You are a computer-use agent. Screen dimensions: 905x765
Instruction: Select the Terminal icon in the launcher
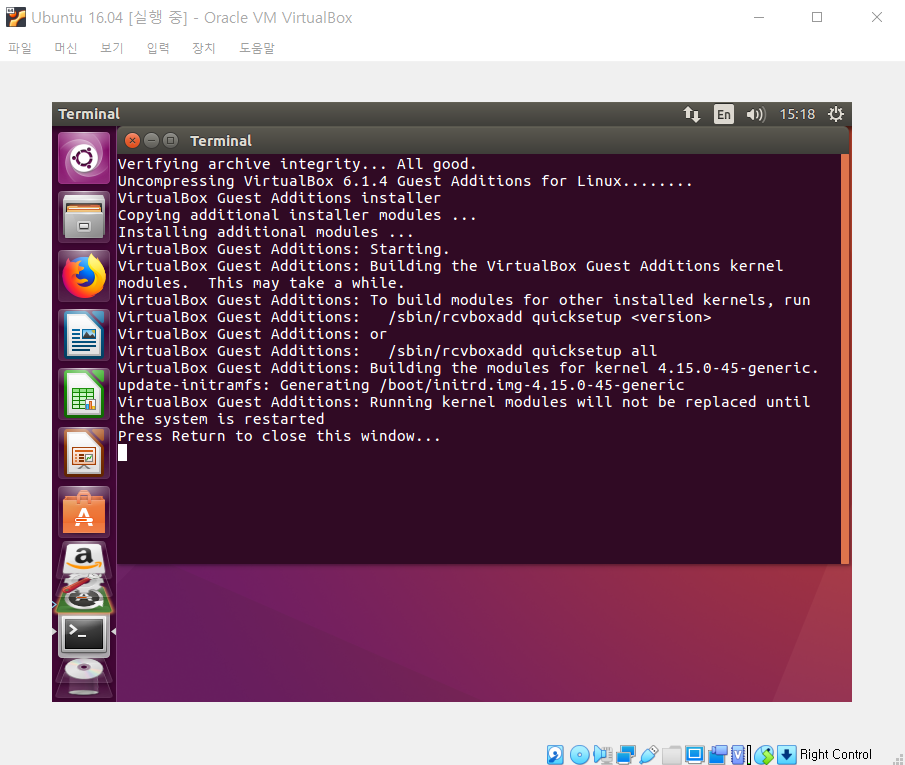(x=84, y=635)
